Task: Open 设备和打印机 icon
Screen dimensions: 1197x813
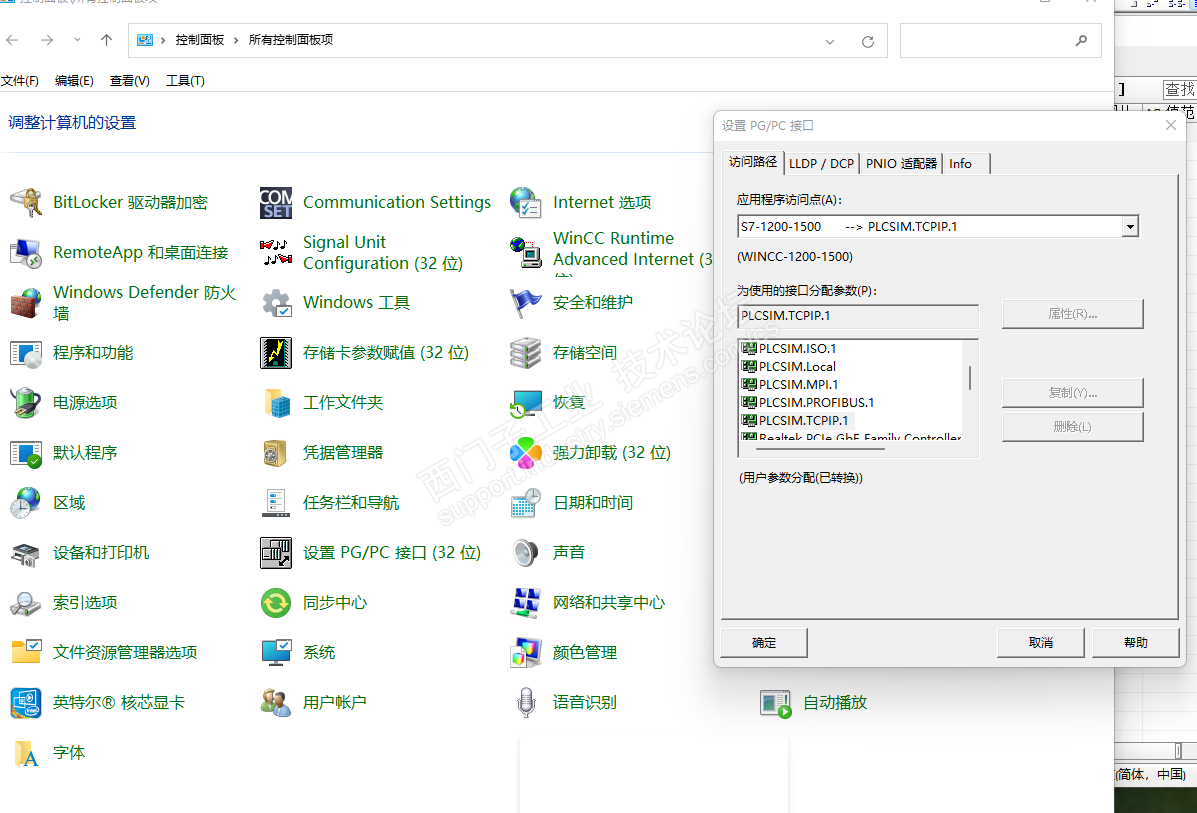Action: pos(26,553)
